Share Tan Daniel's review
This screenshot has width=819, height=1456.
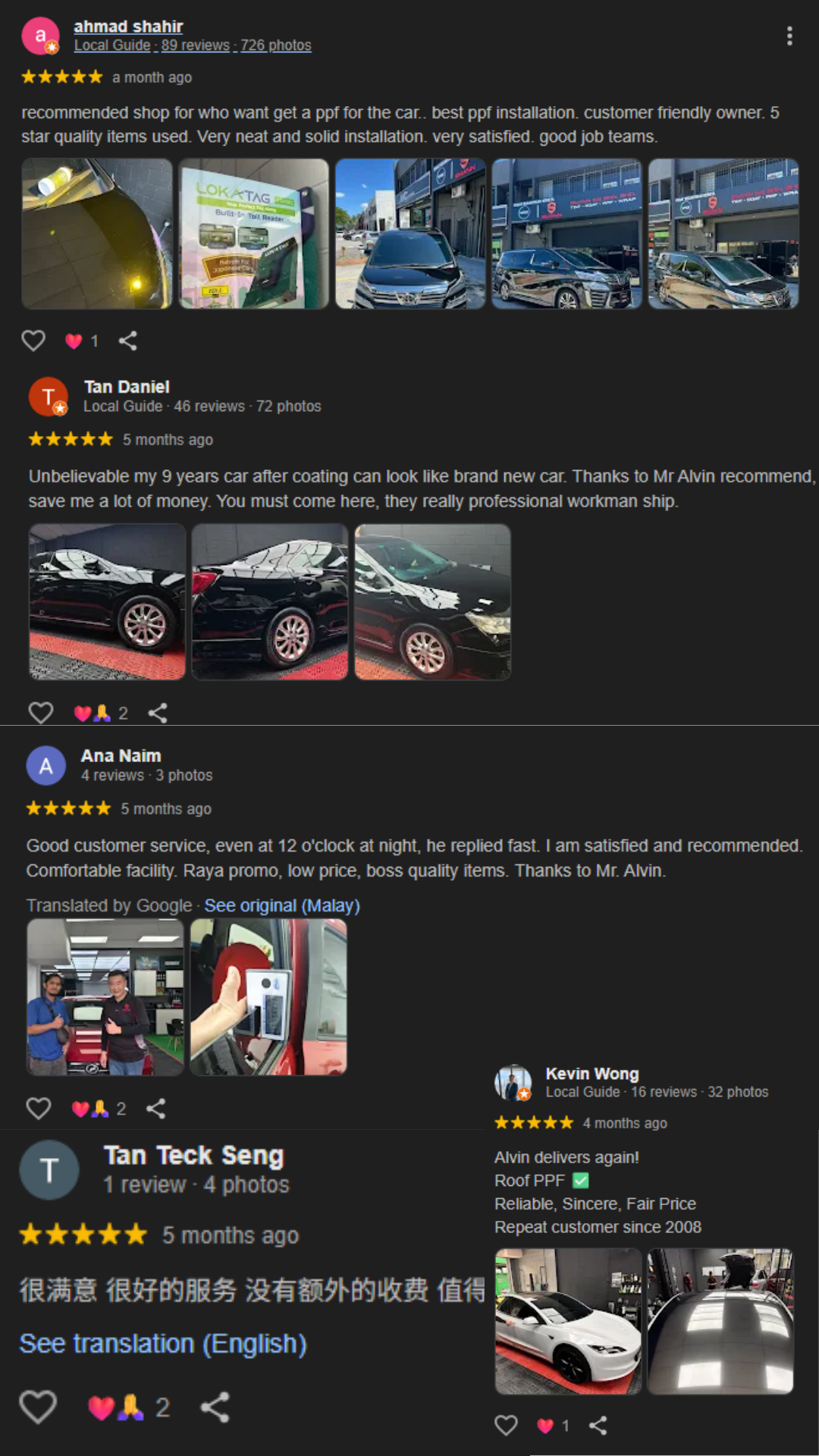click(158, 713)
